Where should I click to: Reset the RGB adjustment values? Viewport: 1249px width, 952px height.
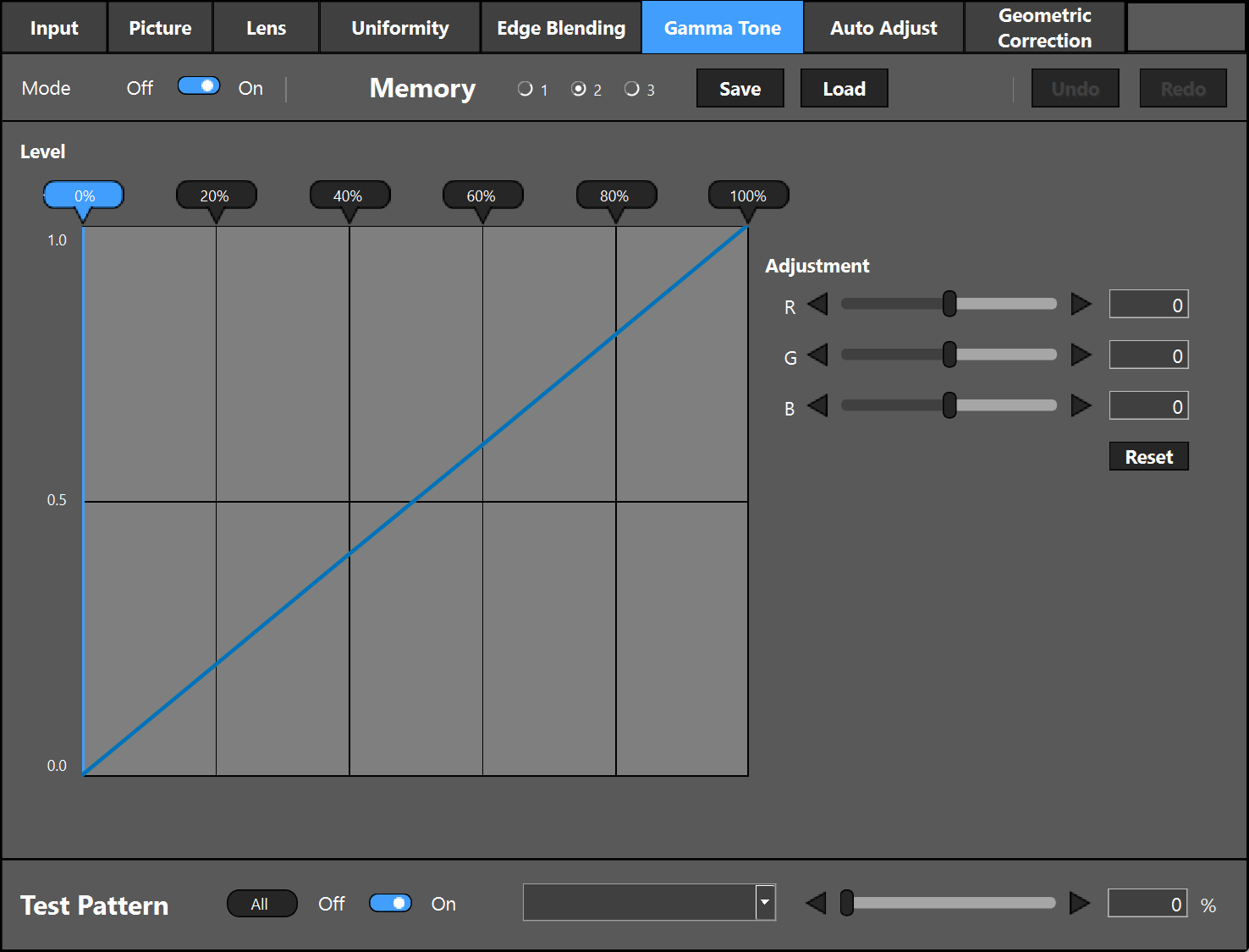coord(1148,457)
